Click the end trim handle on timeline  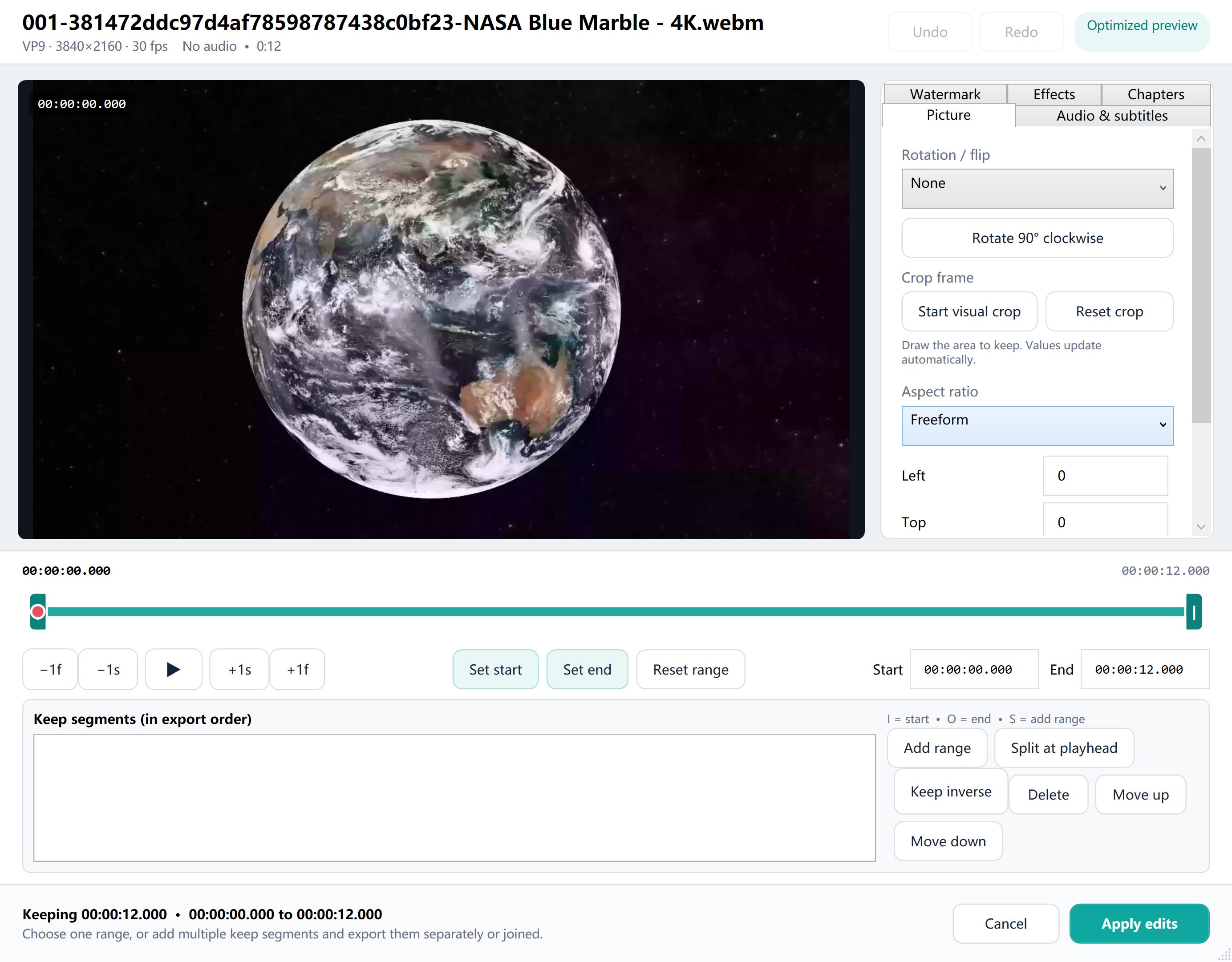[1194, 611]
